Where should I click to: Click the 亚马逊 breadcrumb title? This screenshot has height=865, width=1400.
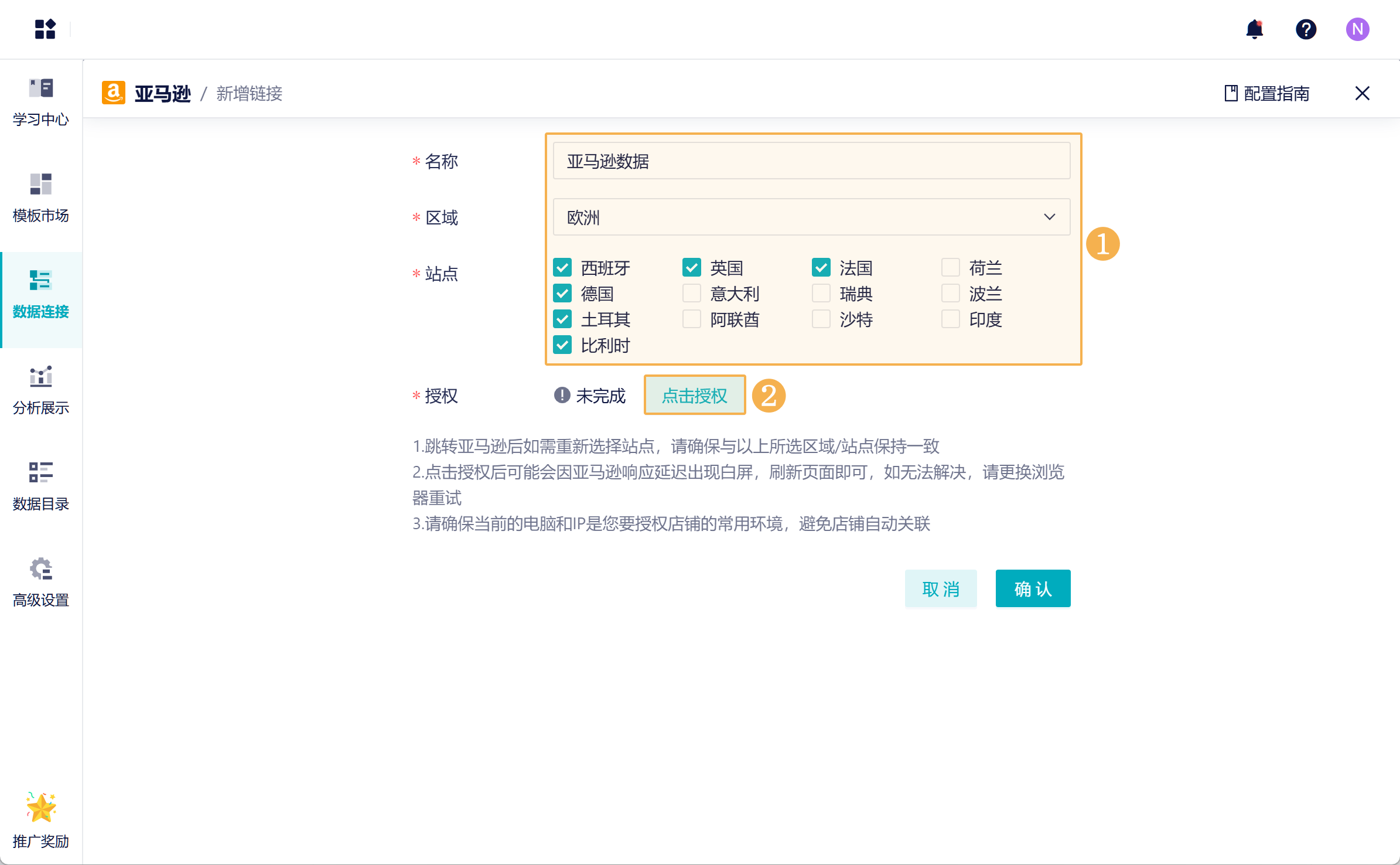[x=163, y=93]
